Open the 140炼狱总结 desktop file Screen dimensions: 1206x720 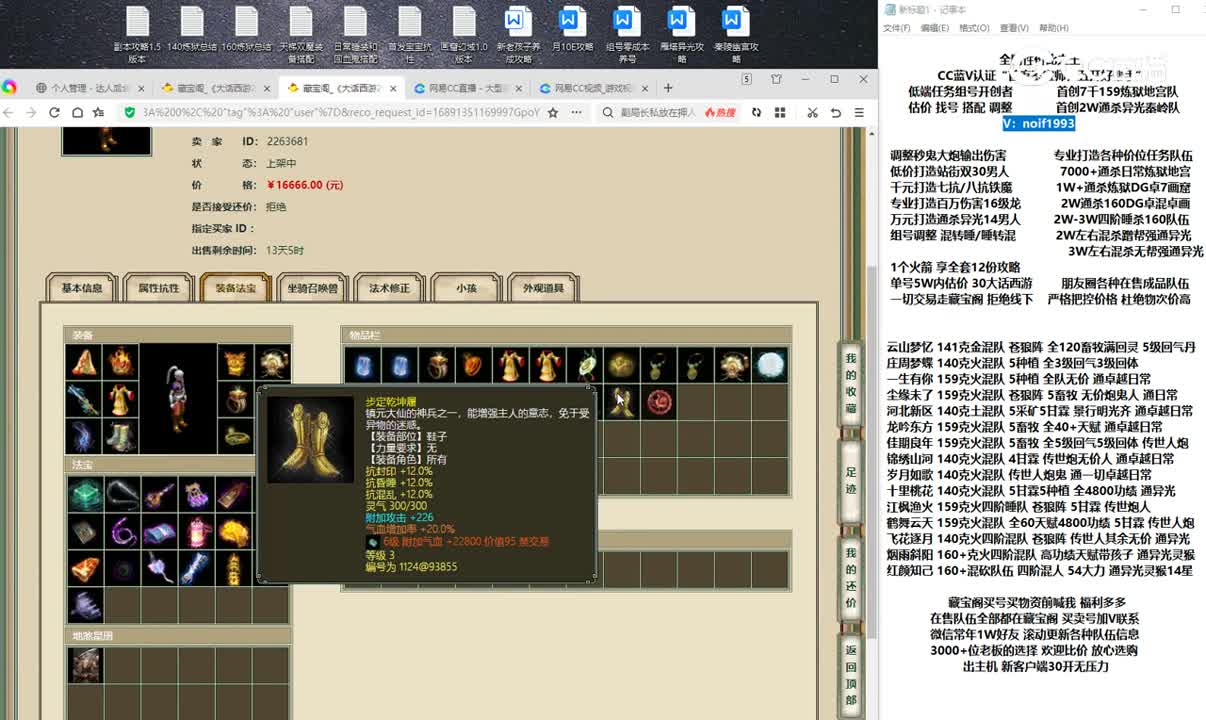click(x=192, y=28)
